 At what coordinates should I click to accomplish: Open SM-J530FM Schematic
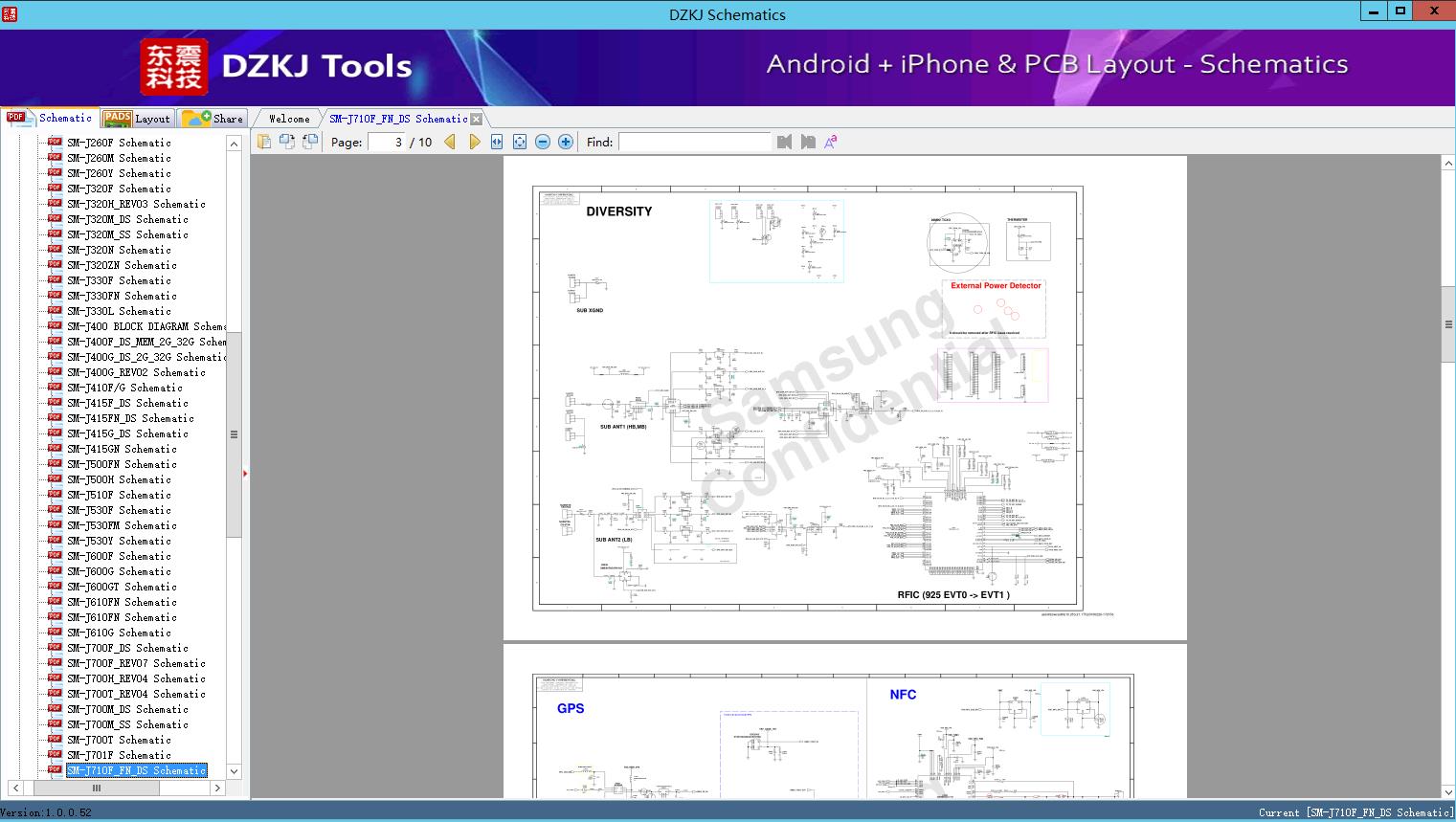point(122,525)
